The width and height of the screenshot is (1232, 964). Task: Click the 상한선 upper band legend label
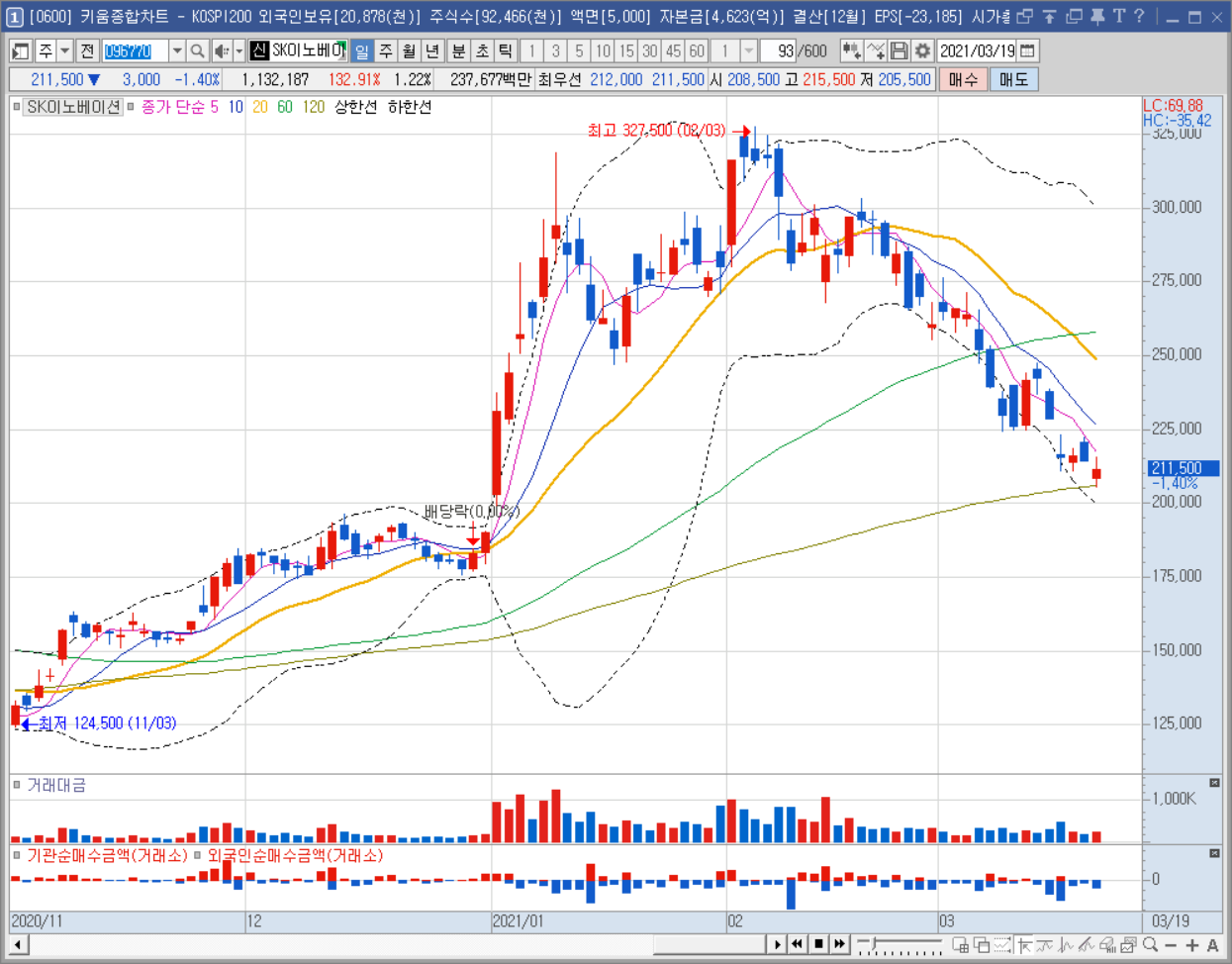pyautogui.click(x=355, y=107)
